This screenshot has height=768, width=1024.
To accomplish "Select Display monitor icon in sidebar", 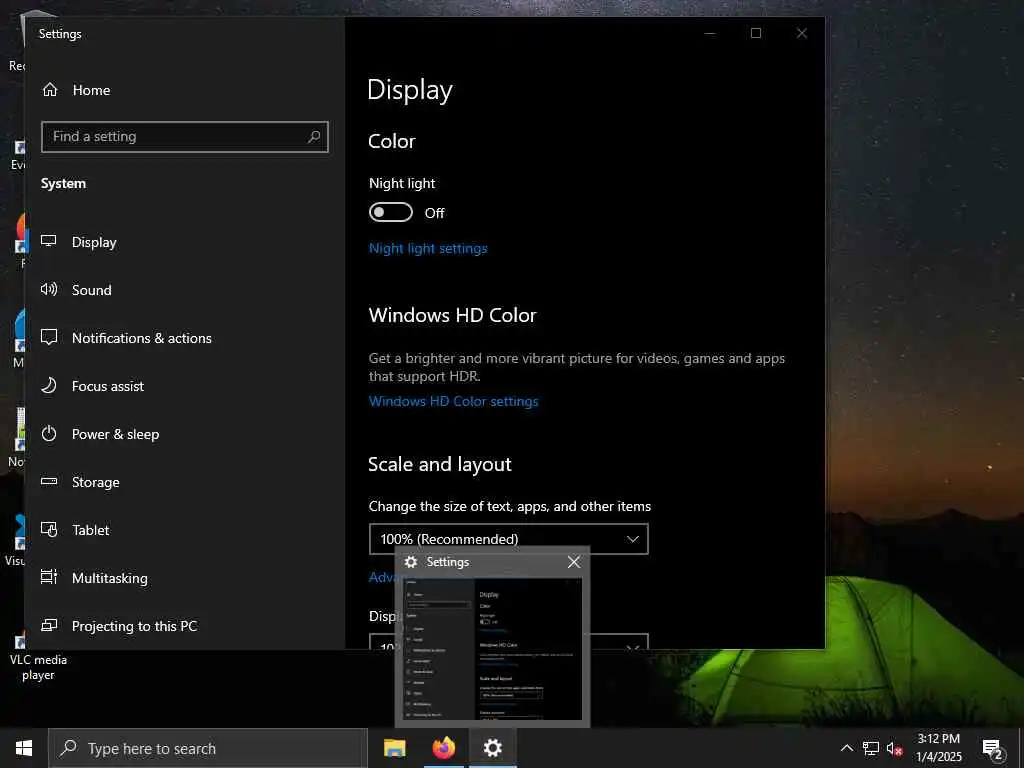I will click(x=49, y=242).
